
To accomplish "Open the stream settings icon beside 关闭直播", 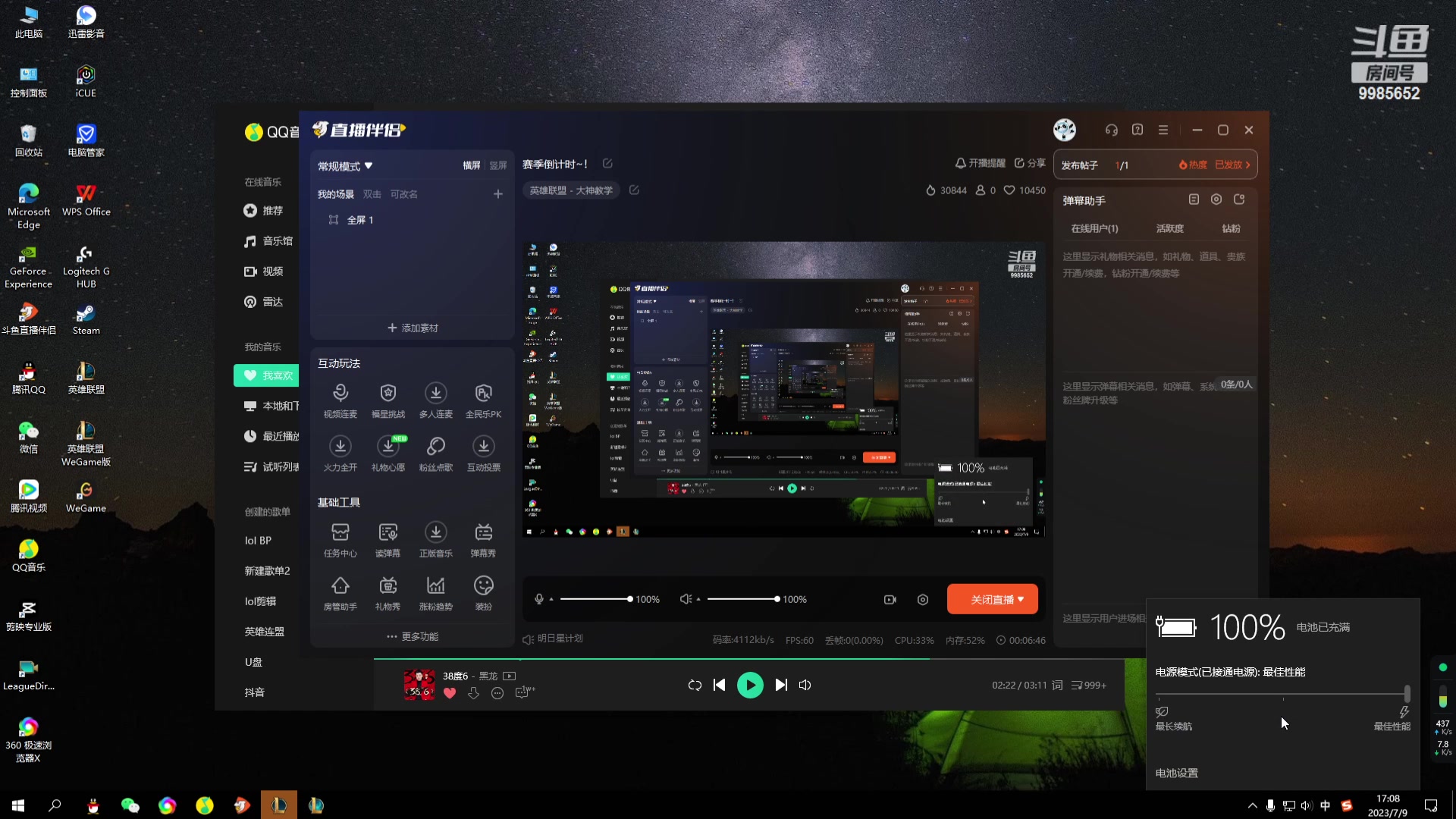I will [x=923, y=599].
